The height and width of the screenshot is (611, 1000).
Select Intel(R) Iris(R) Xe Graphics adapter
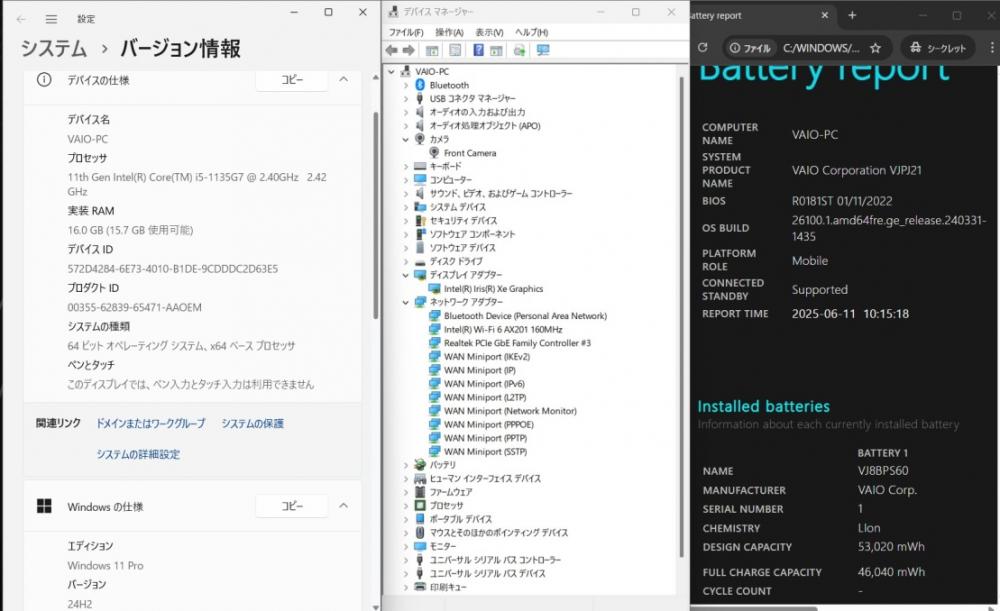pyautogui.click(x=494, y=289)
